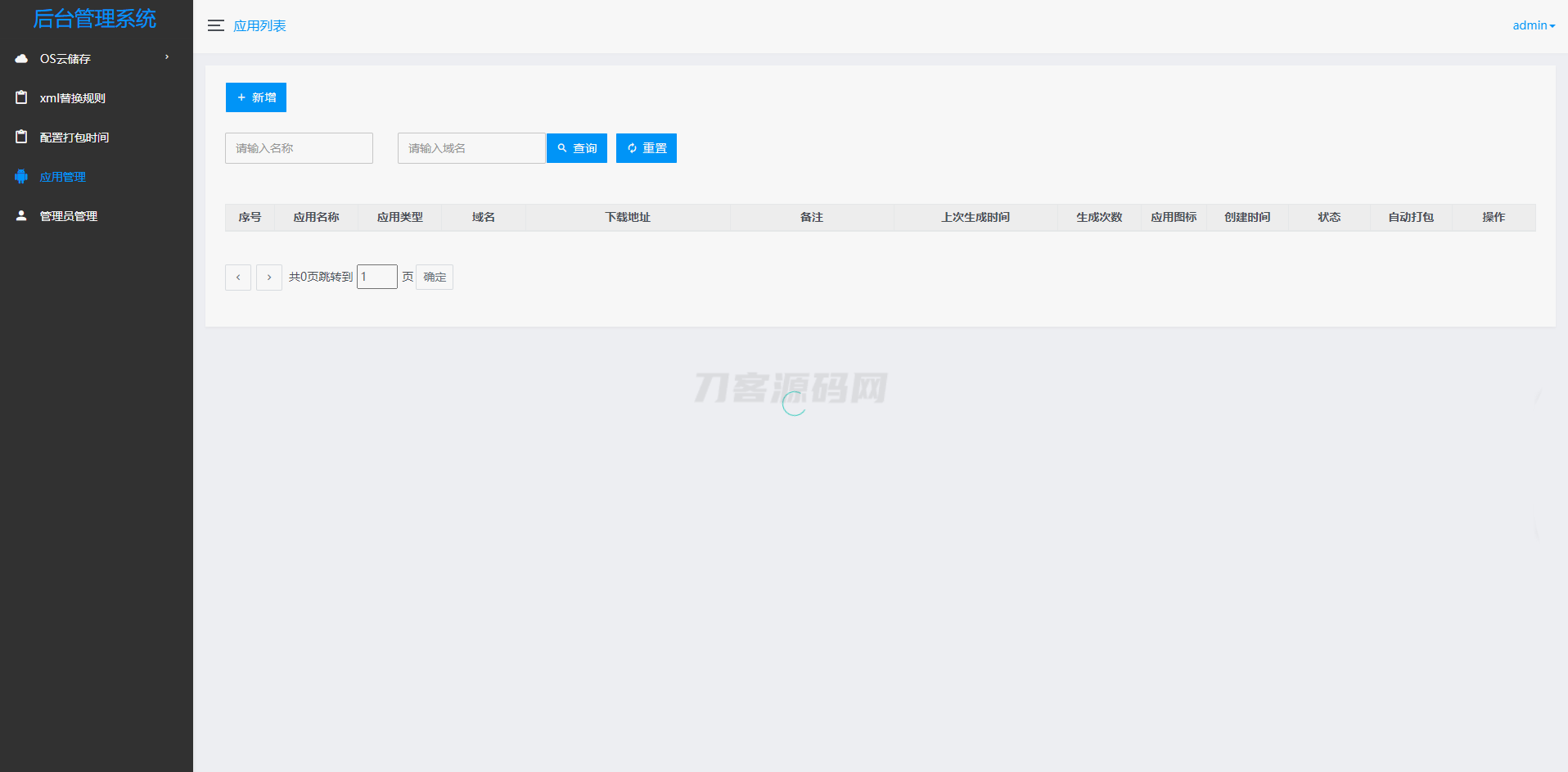1568x772 pixels.
Task: Open the 应用管理 sidebar menu item
Action: tap(64, 176)
